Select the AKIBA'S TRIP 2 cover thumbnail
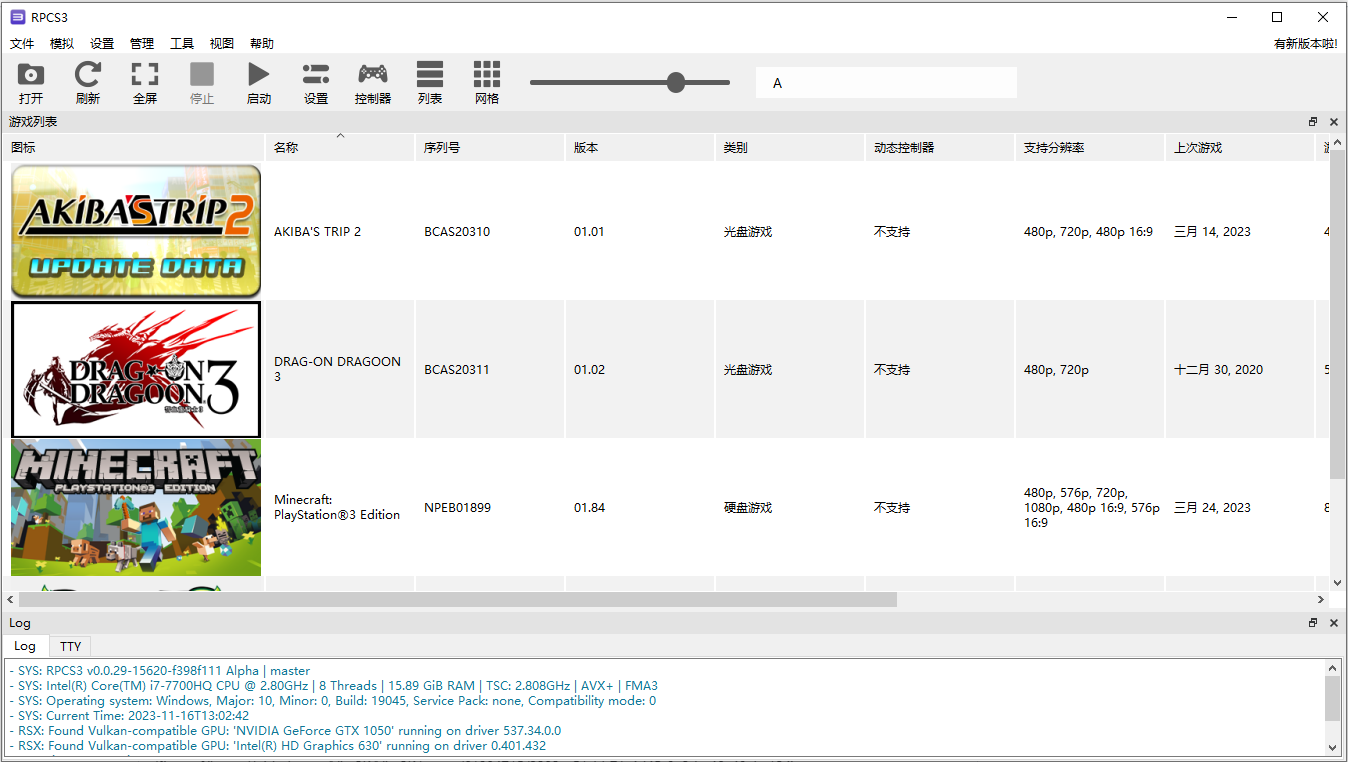This screenshot has height=762, width=1348. coord(136,231)
